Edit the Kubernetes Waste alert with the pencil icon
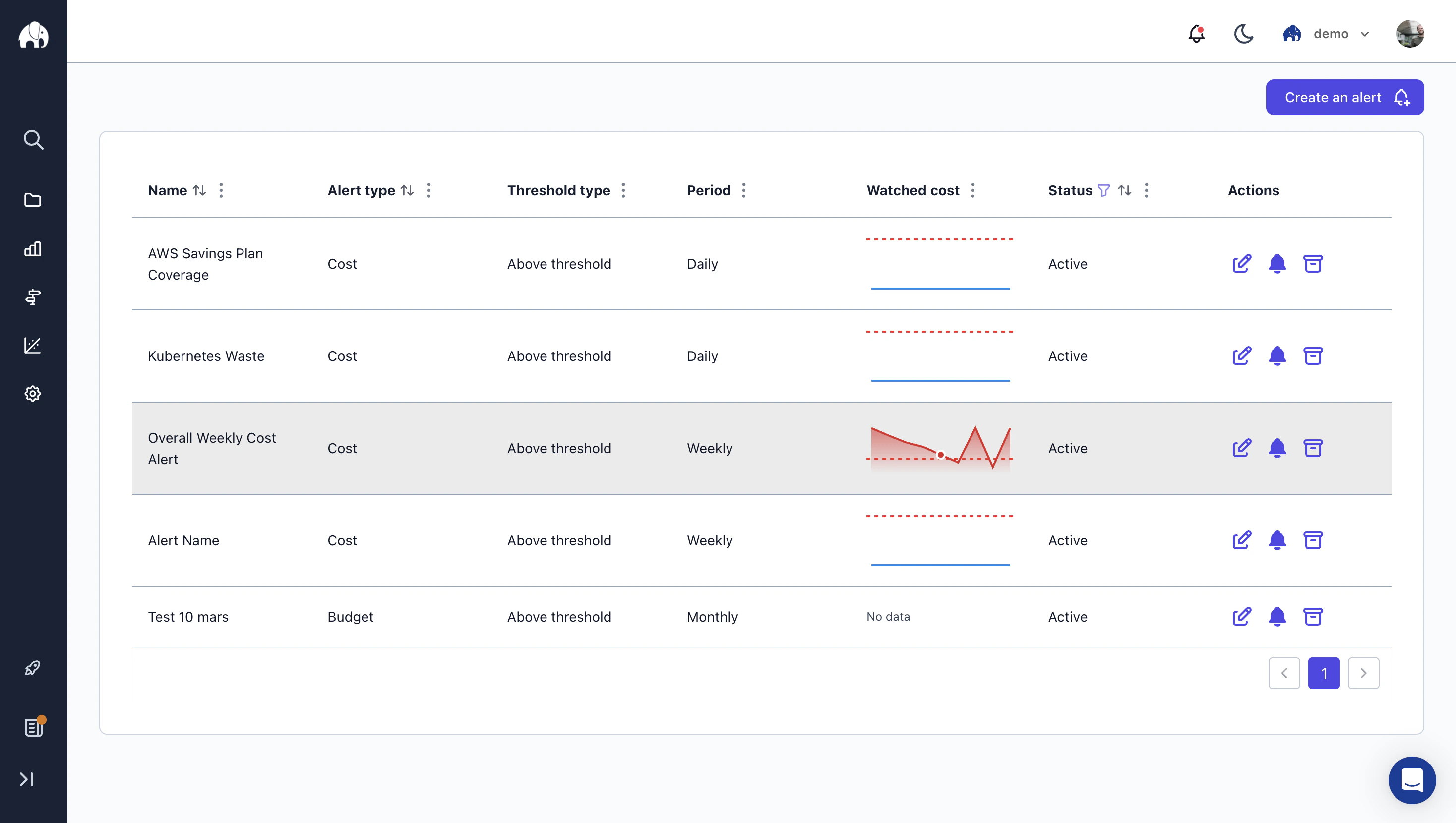This screenshot has height=823, width=1456. (x=1242, y=355)
